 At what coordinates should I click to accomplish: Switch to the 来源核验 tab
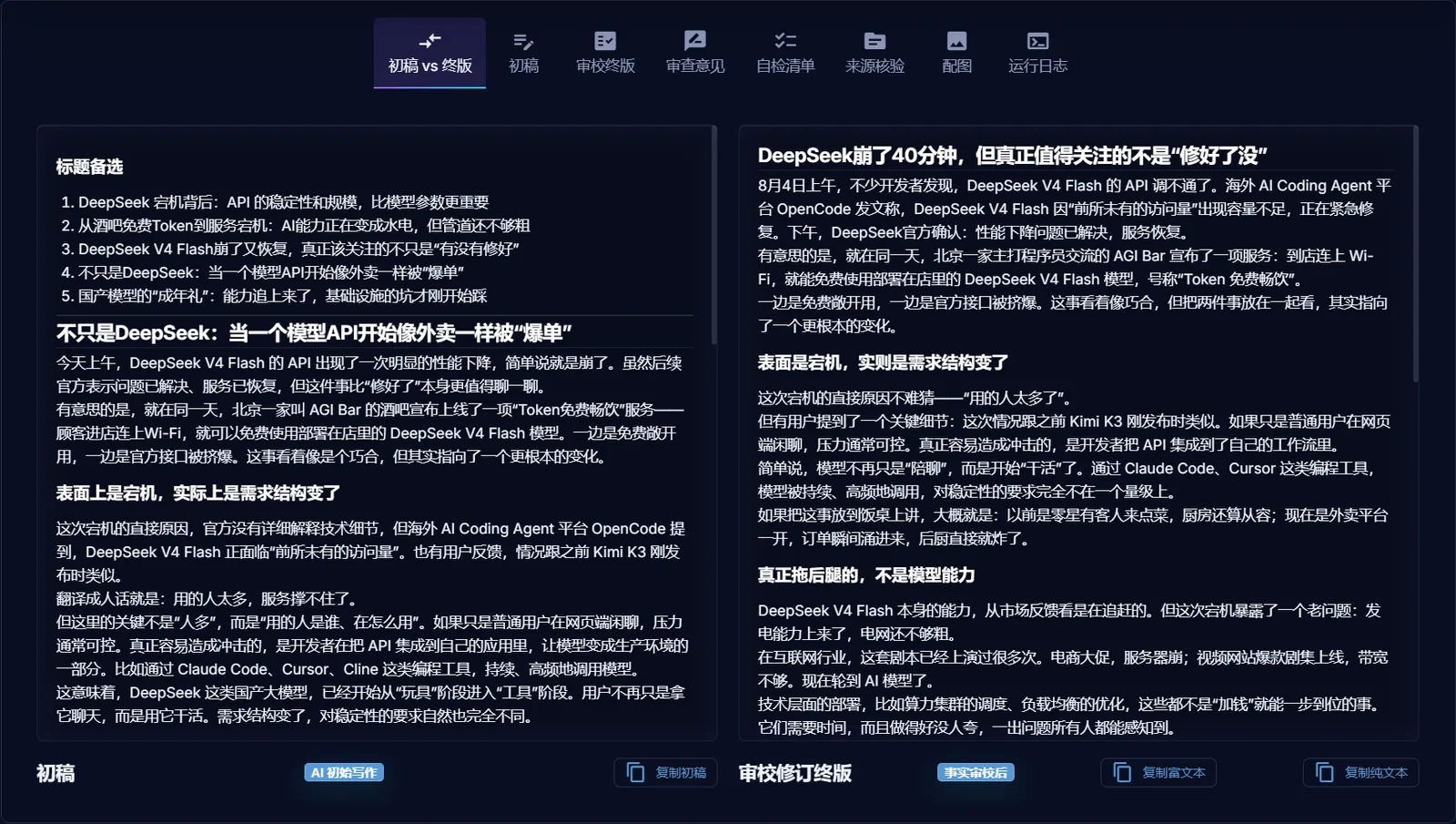pos(875,53)
